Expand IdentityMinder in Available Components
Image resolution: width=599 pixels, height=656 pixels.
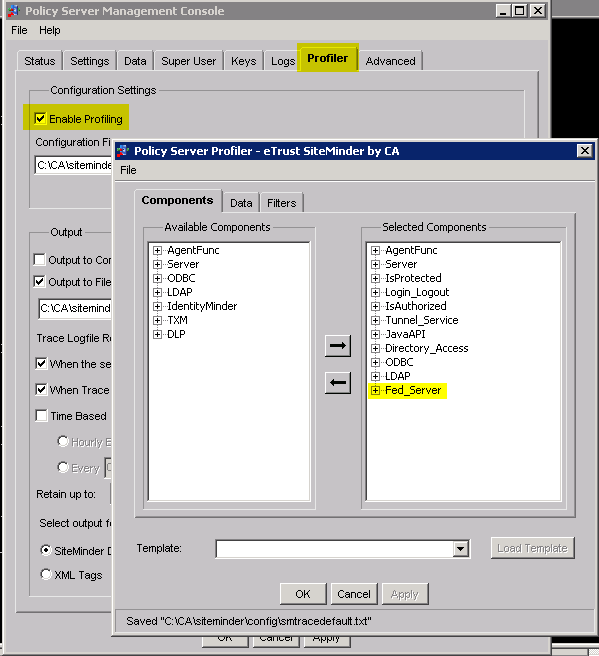point(157,306)
